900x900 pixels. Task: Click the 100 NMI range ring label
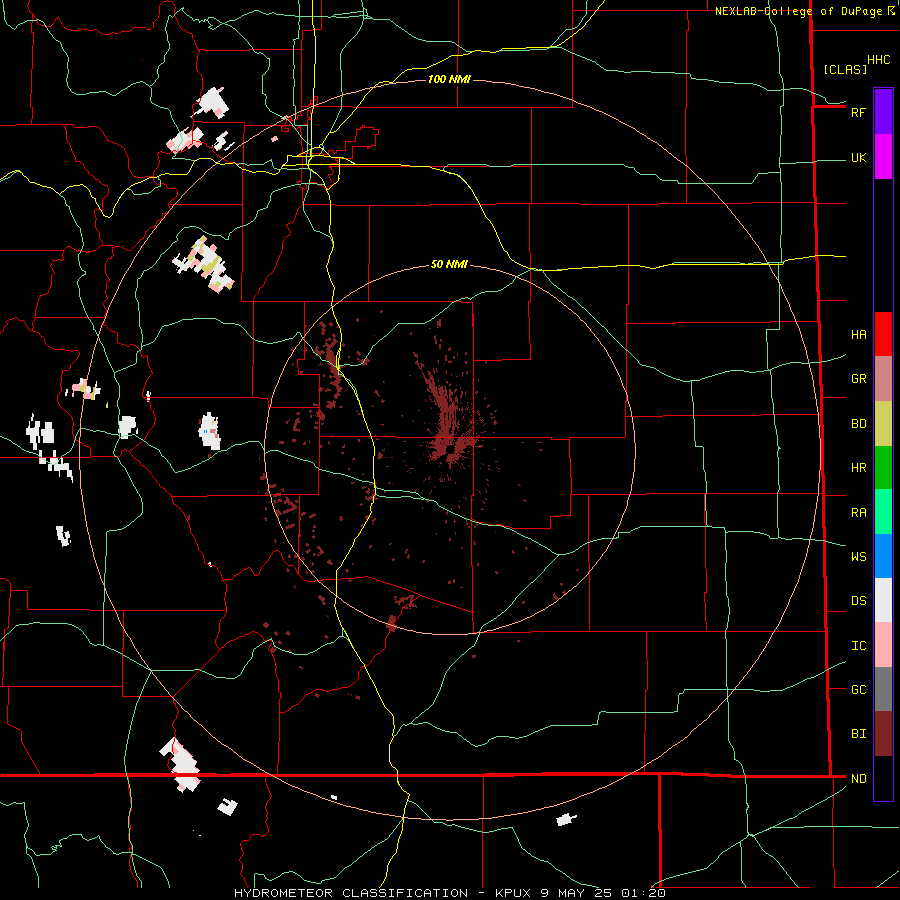(x=449, y=79)
